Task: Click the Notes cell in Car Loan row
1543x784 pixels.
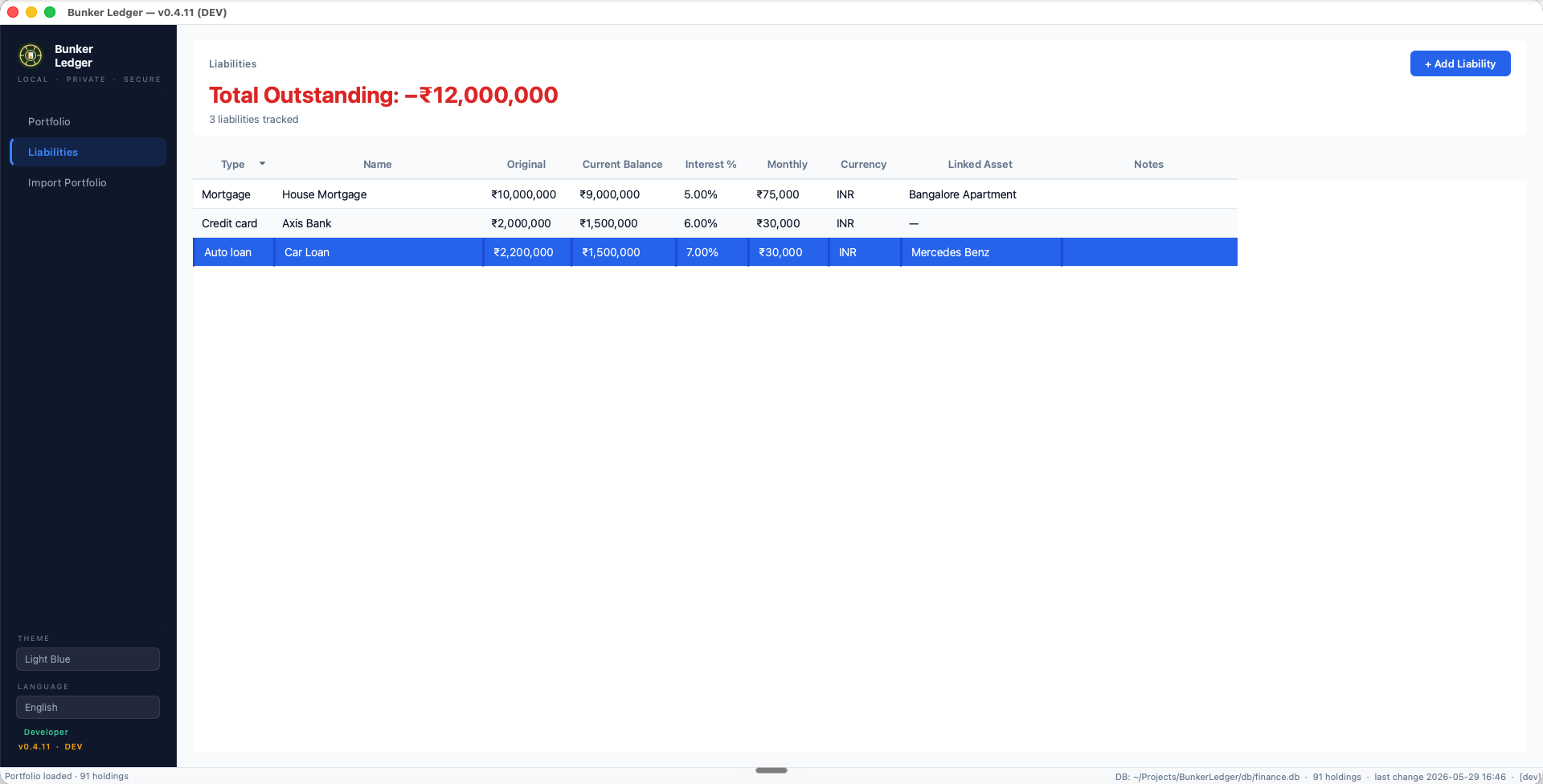Action: coord(1149,252)
